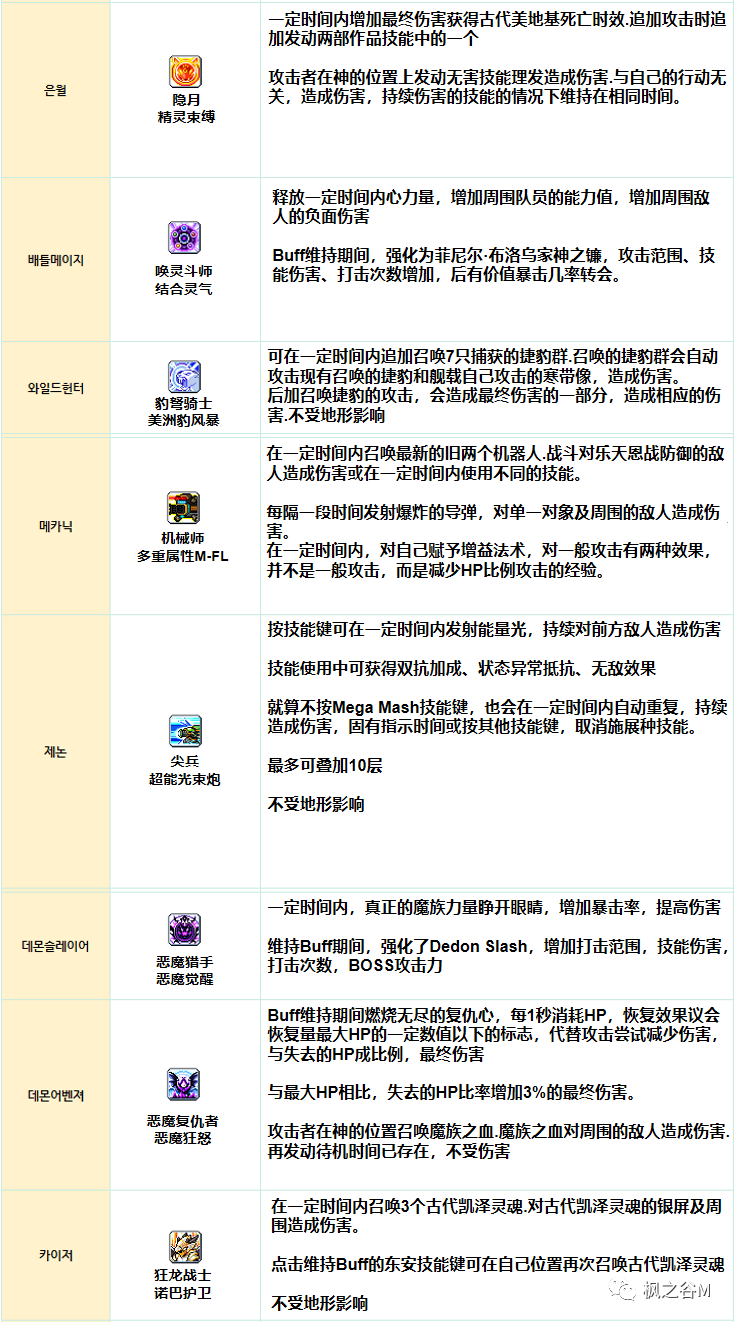Click the 恶魔猎手 恶魔觉醒 skill icon

coord(184,929)
